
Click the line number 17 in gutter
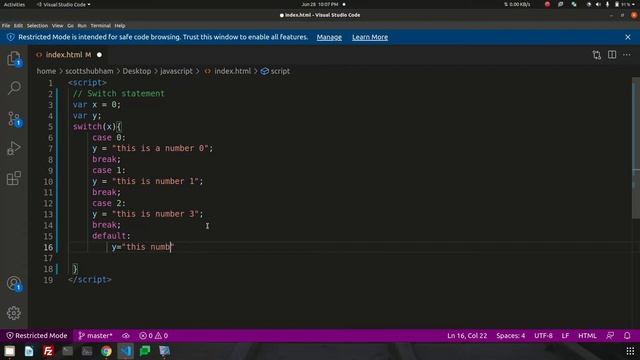tap(48, 258)
